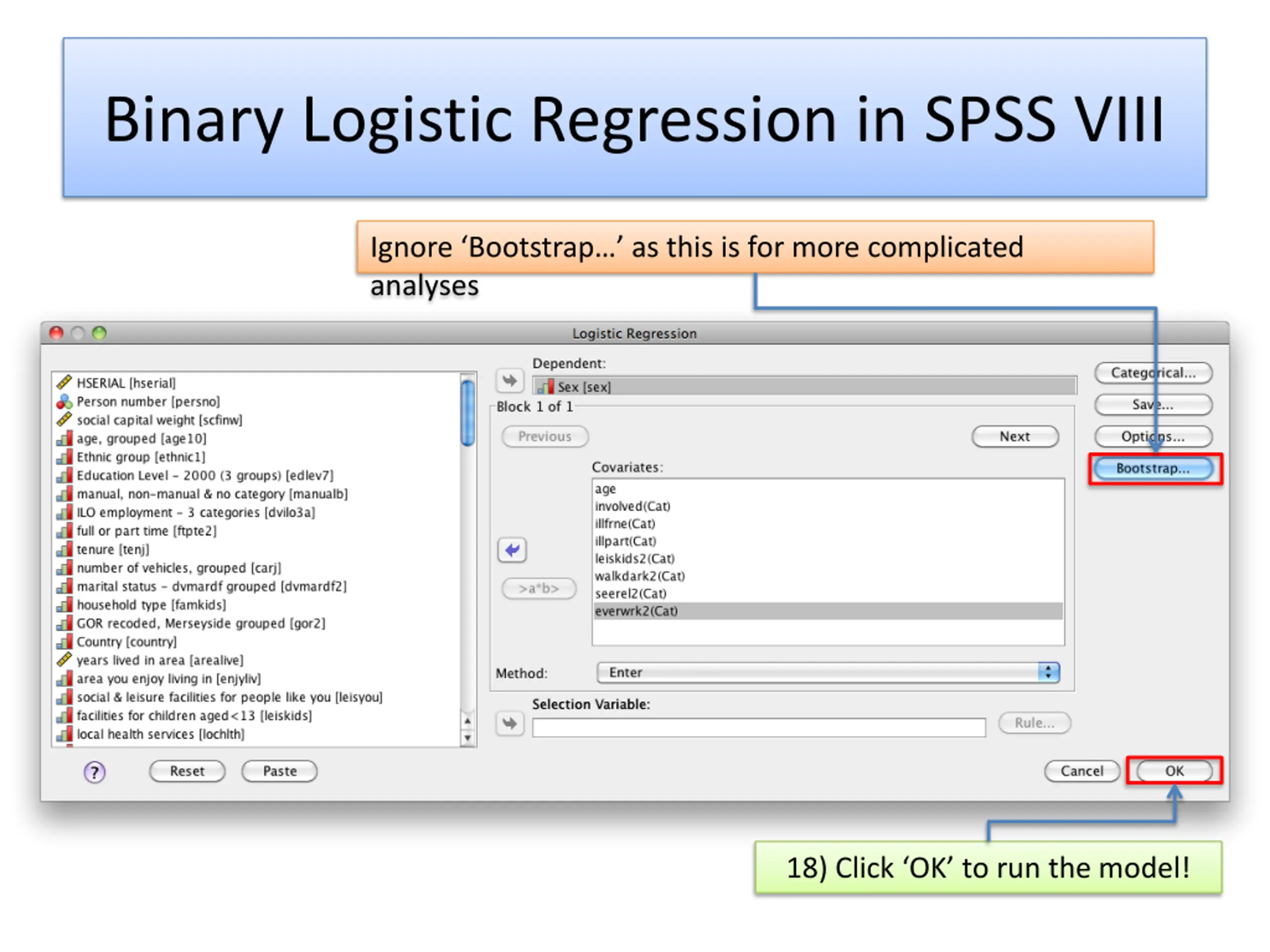This screenshot has height=952, width=1270.
Task: Select variable ILO employment [dvilo3a]
Action: [256, 512]
